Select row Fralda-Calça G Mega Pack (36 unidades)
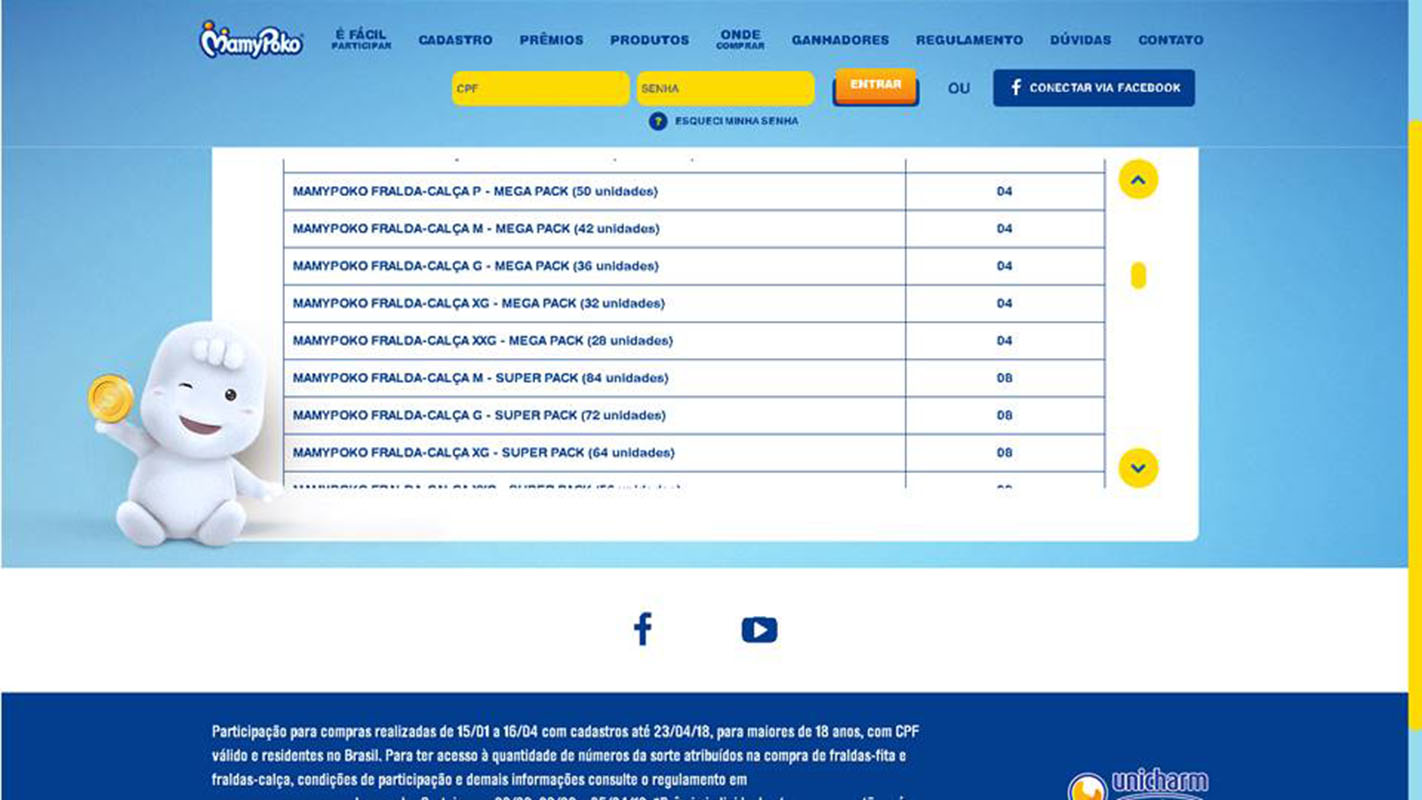The height and width of the screenshot is (800, 1422). (x=694, y=266)
